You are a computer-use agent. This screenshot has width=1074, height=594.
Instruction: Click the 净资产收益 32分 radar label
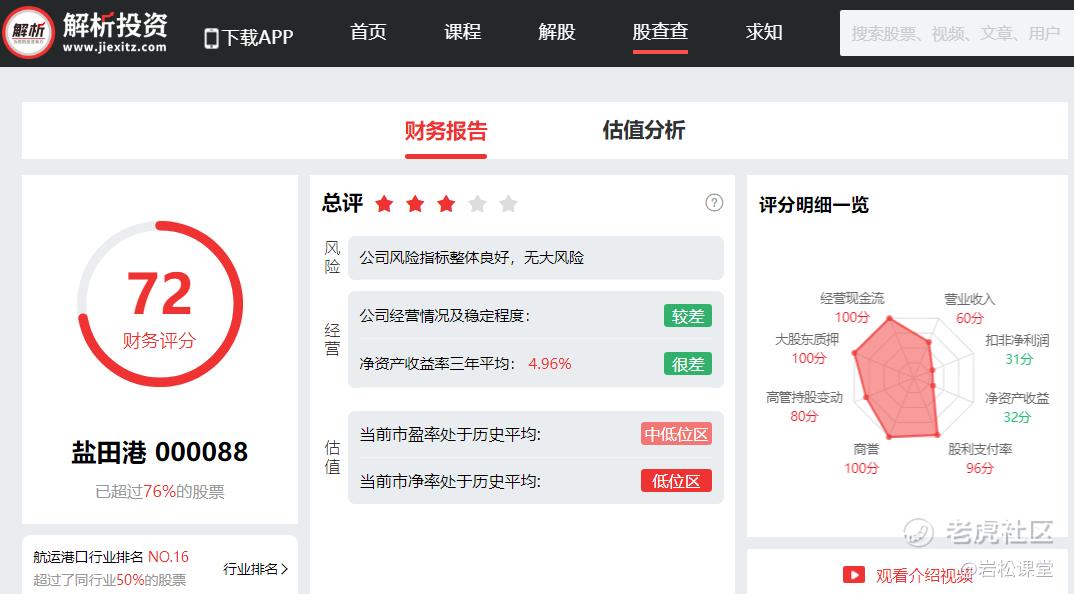(x=1017, y=407)
